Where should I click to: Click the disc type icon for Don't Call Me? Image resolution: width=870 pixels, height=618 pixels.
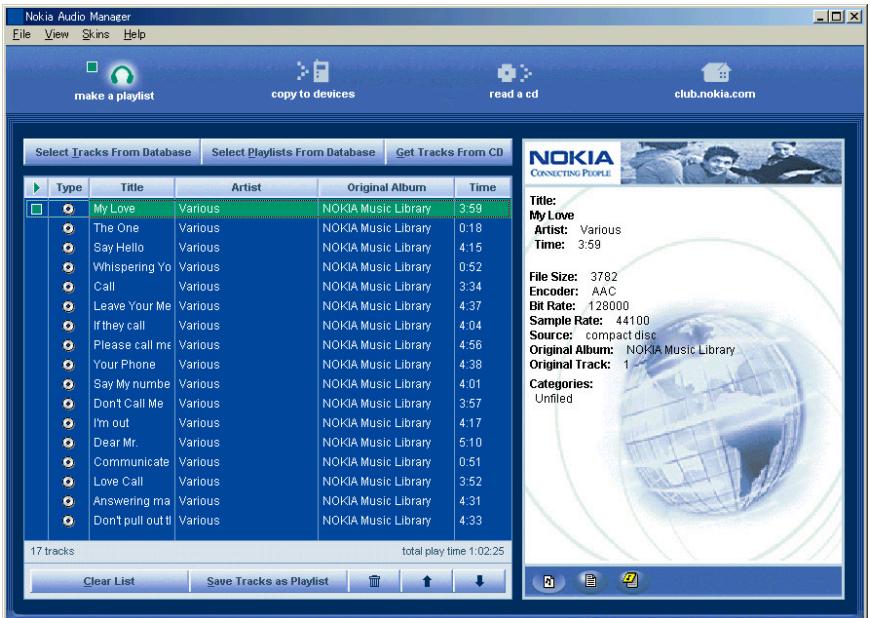point(68,404)
